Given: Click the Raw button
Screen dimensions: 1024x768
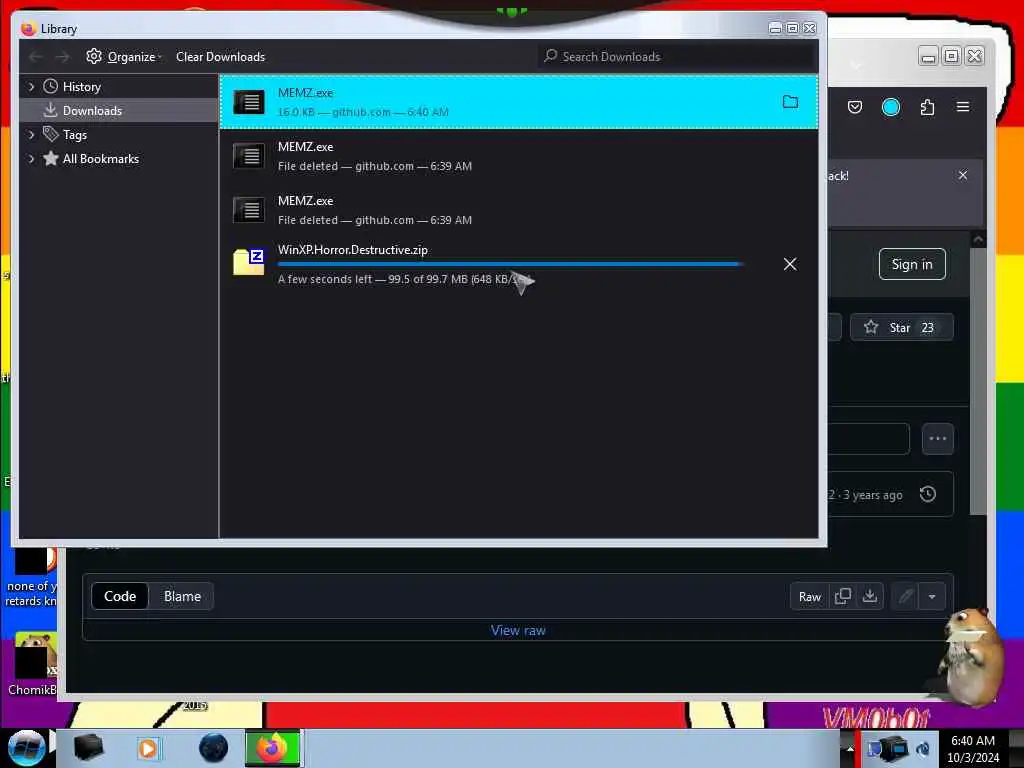Looking at the screenshot, I should (810, 597).
